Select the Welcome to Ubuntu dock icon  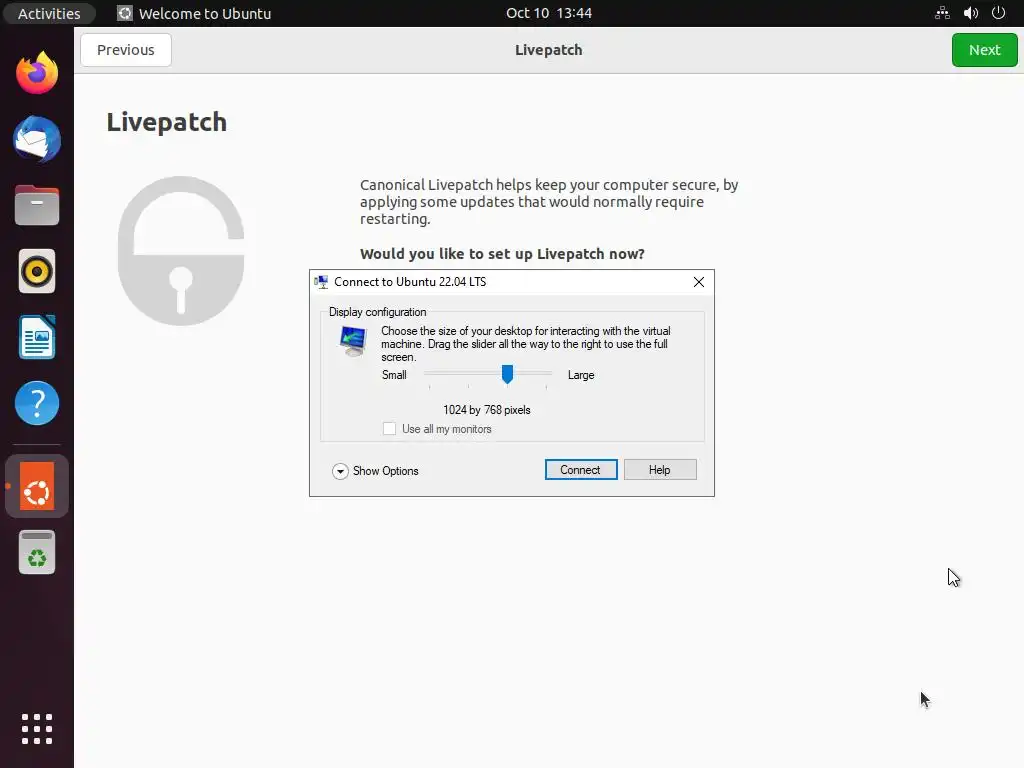[37, 486]
